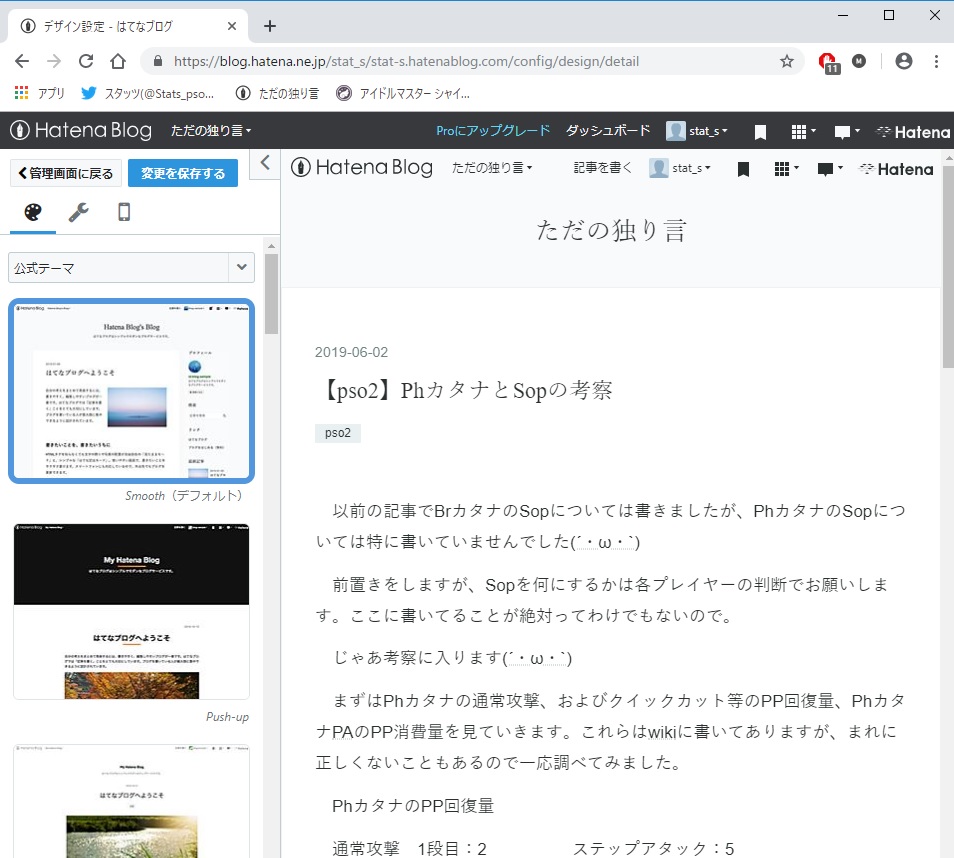Bookmark this page with star icon
This screenshot has width=954, height=858.
pos(787,61)
